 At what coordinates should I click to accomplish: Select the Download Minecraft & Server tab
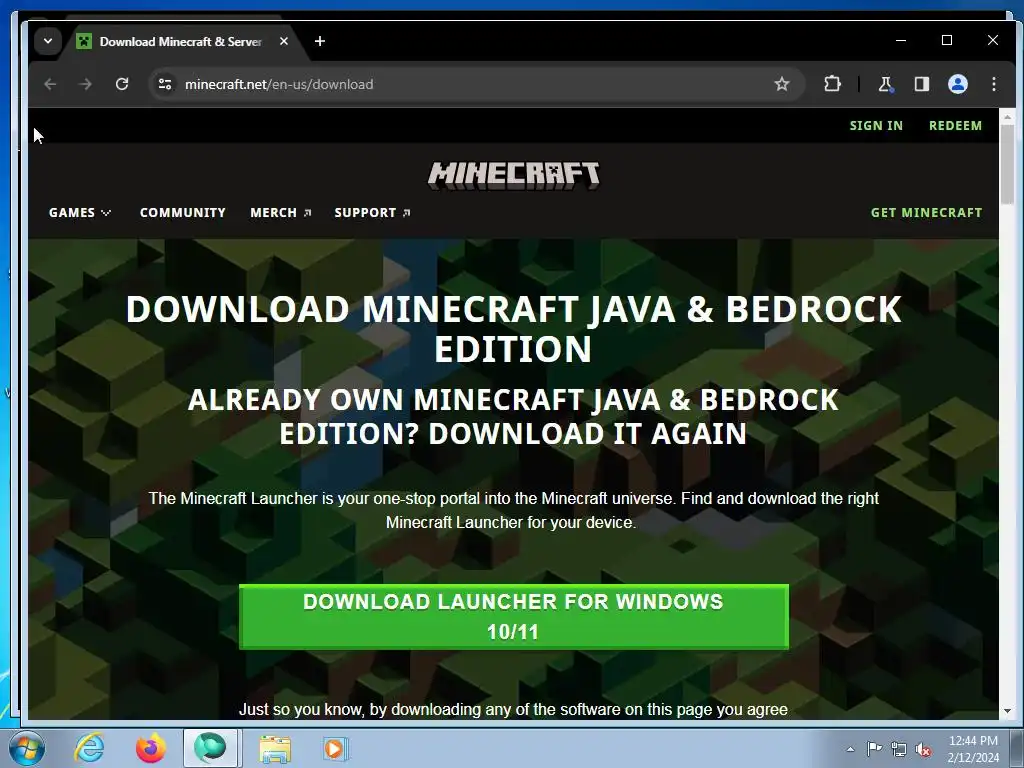(181, 42)
